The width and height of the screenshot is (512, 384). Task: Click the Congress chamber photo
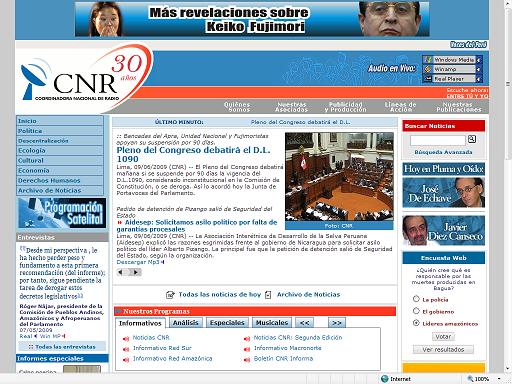click(339, 177)
